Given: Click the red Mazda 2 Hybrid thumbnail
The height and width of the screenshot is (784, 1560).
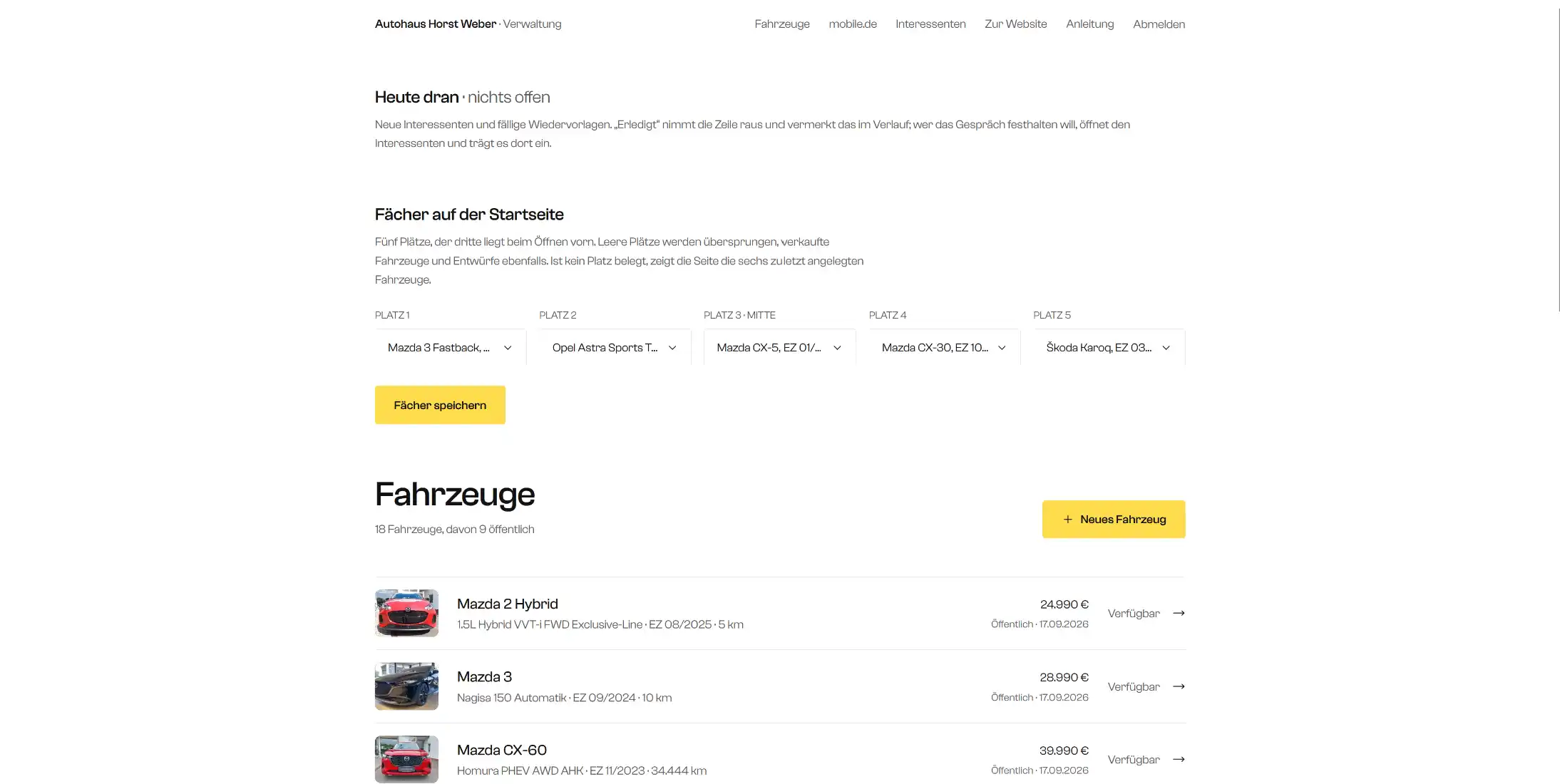Looking at the screenshot, I should [x=406, y=613].
